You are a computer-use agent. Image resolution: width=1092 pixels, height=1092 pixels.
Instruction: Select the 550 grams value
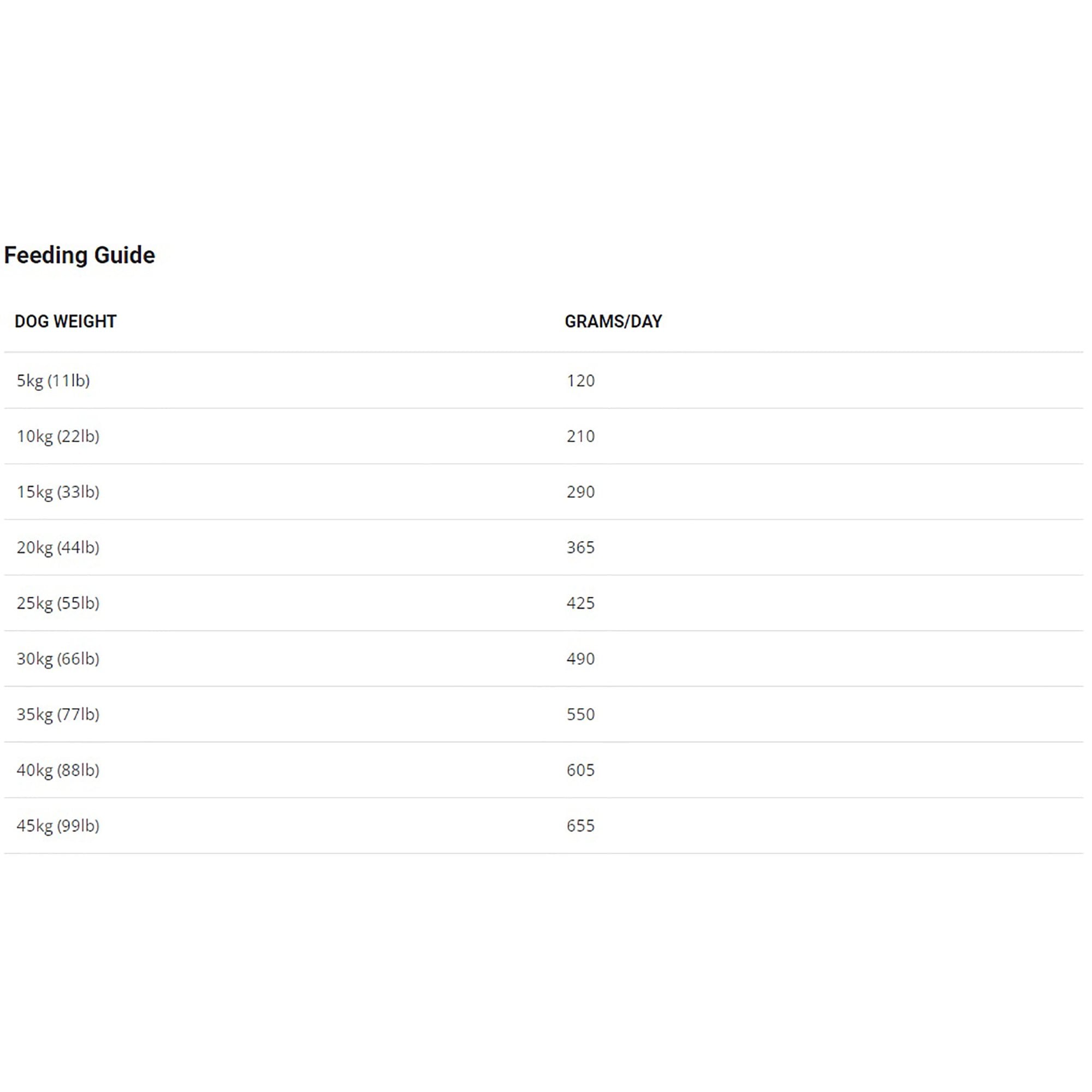tap(580, 714)
